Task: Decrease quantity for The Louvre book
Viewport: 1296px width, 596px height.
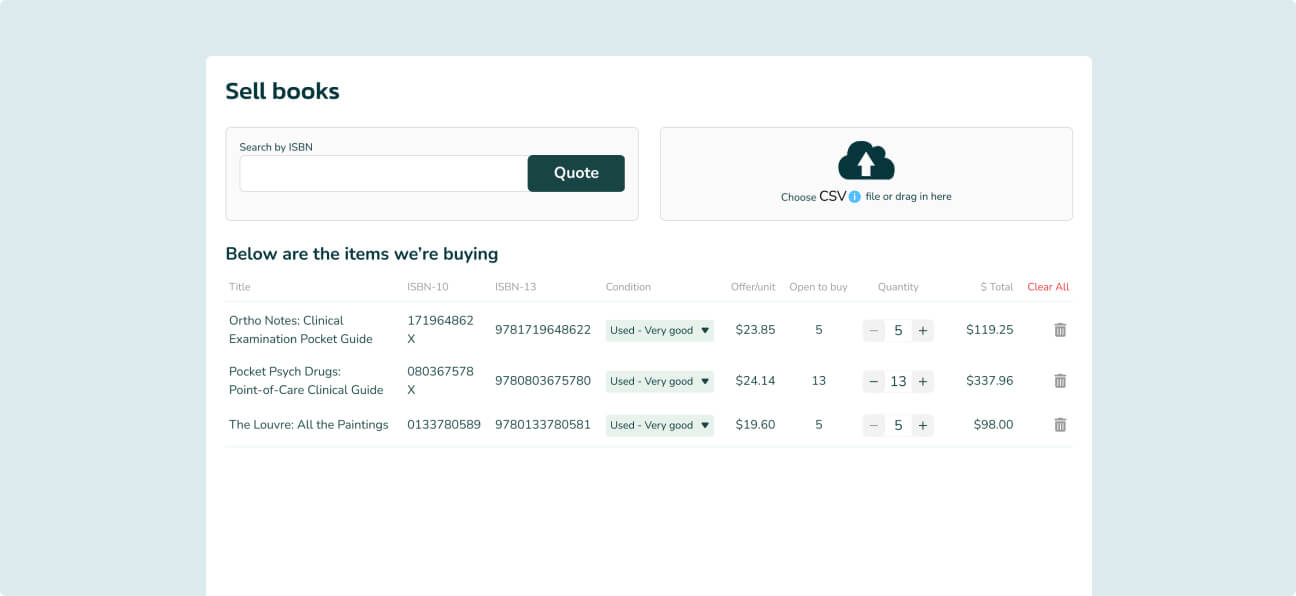Action: click(874, 425)
